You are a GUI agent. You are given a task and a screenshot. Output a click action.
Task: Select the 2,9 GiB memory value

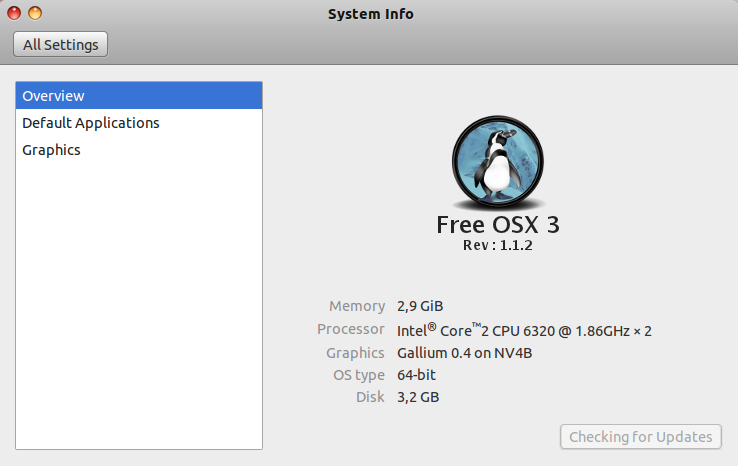tap(420, 306)
